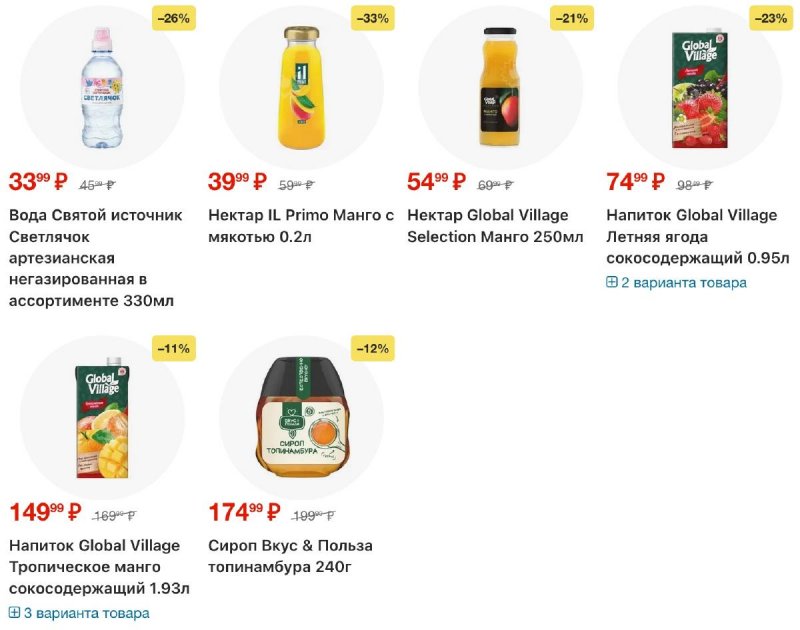Click the −26% discount badge

click(172, 18)
